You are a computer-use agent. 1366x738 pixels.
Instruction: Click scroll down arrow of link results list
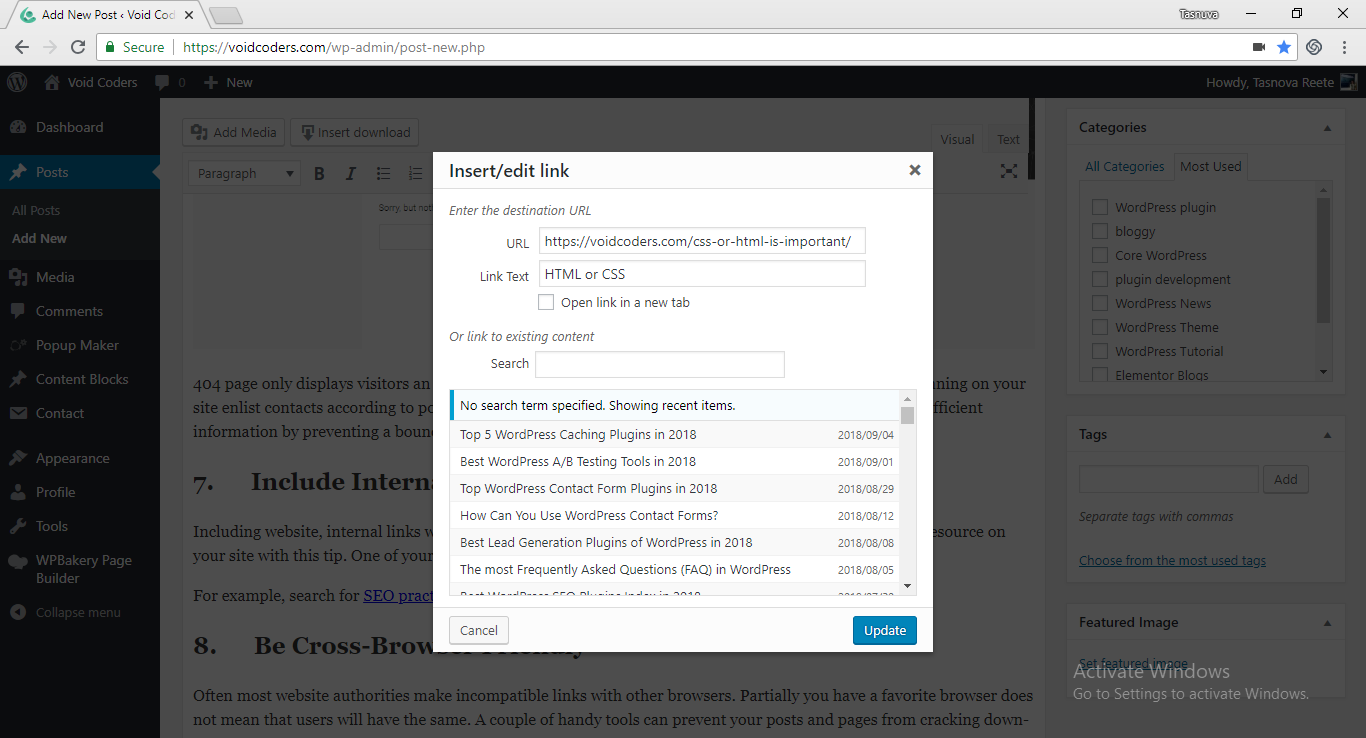pyautogui.click(x=908, y=586)
